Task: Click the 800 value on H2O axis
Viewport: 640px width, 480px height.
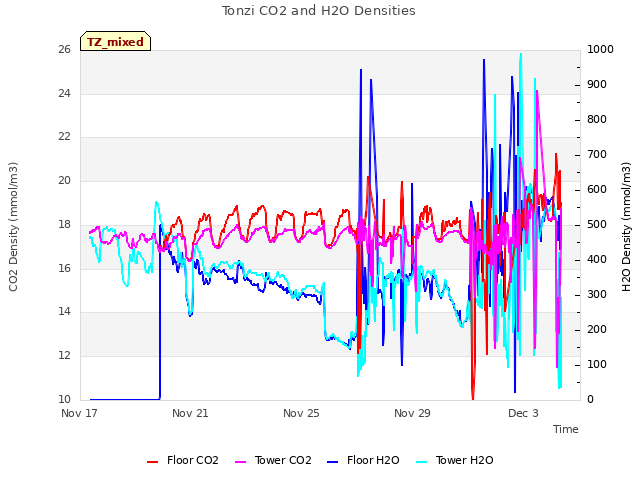Action: (597, 120)
